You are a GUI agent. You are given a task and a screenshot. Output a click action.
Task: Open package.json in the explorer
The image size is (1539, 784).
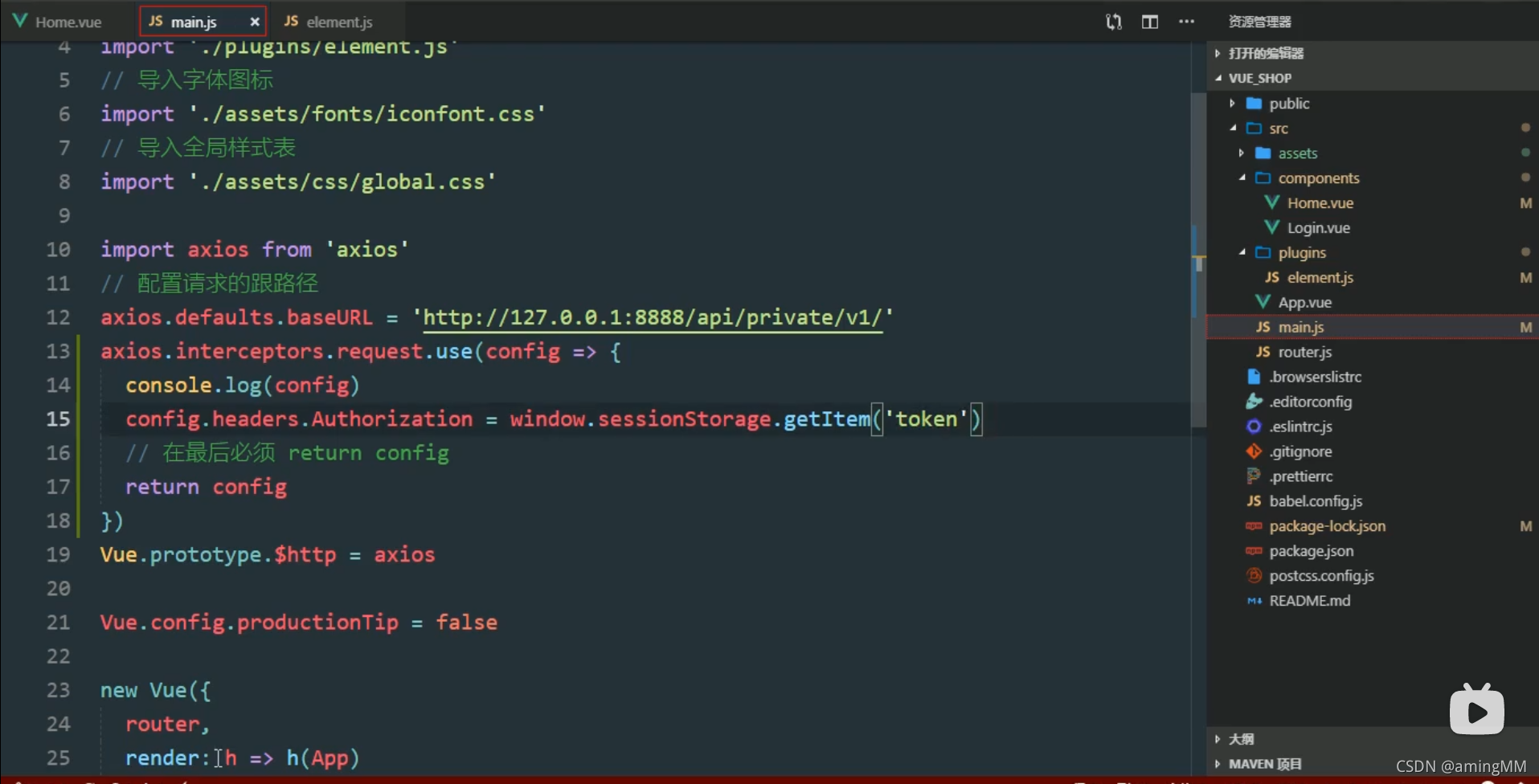click(1311, 552)
